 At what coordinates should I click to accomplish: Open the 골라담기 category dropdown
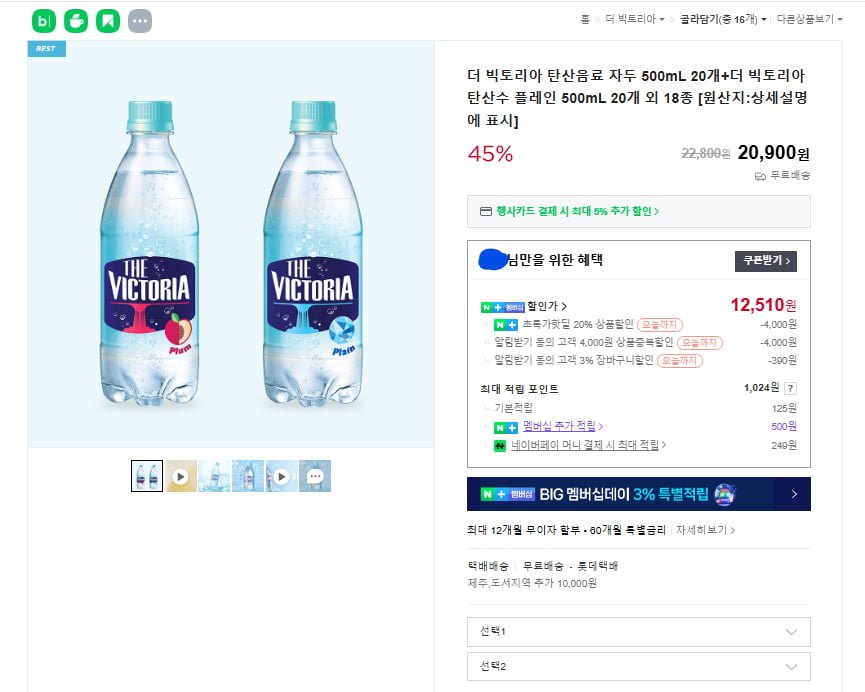click(x=723, y=19)
